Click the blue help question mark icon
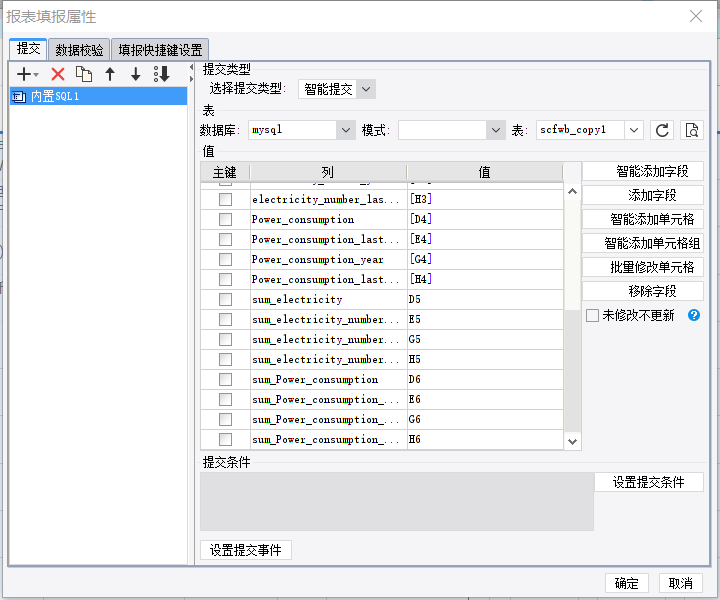This screenshot has width=720, height=600. coord(694,315)
